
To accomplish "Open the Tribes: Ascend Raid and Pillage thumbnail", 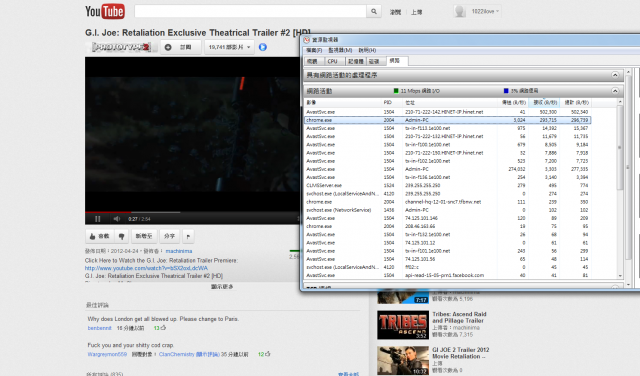I will pyautogui.click(x=403, y=325).
